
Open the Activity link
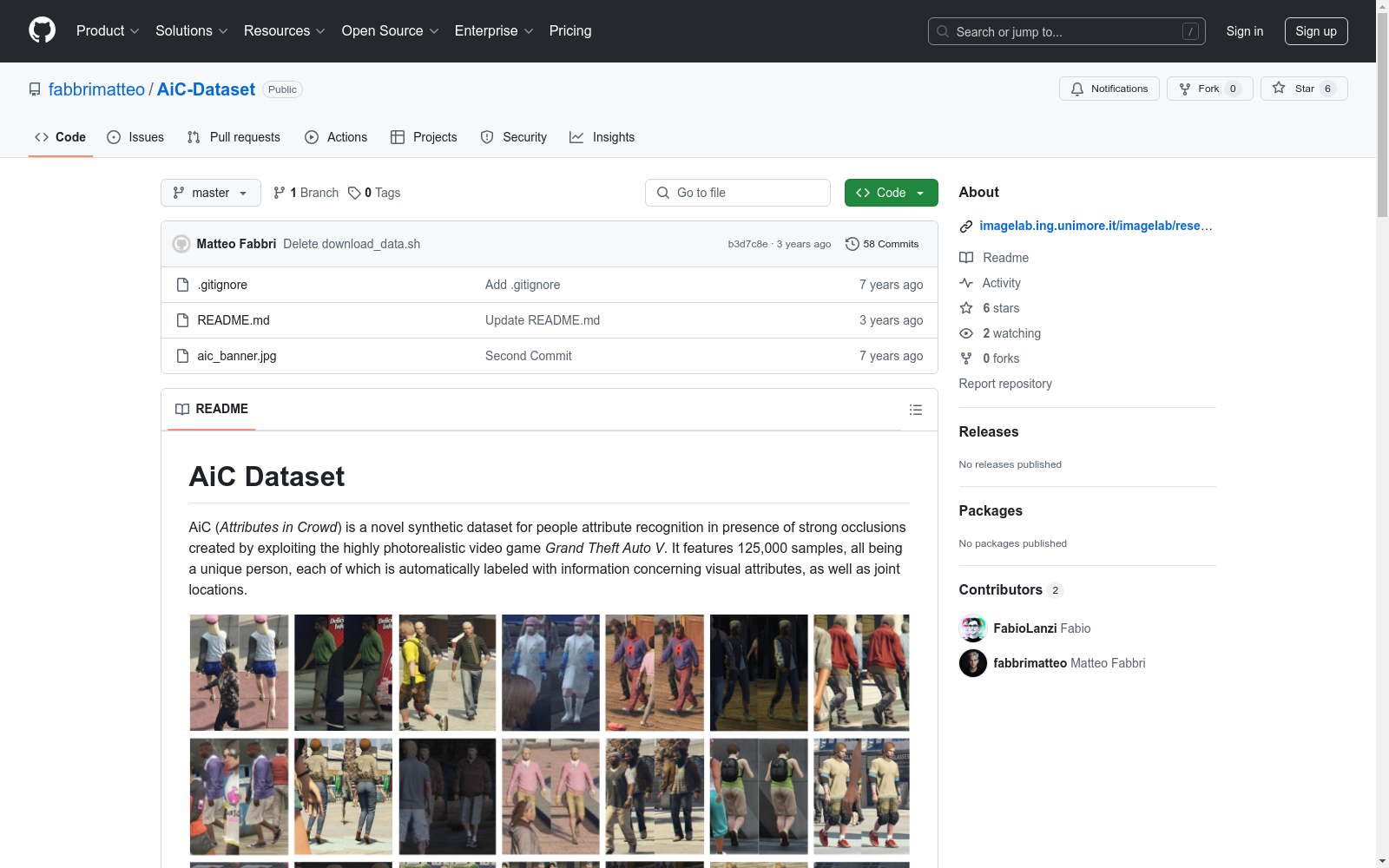991,283
